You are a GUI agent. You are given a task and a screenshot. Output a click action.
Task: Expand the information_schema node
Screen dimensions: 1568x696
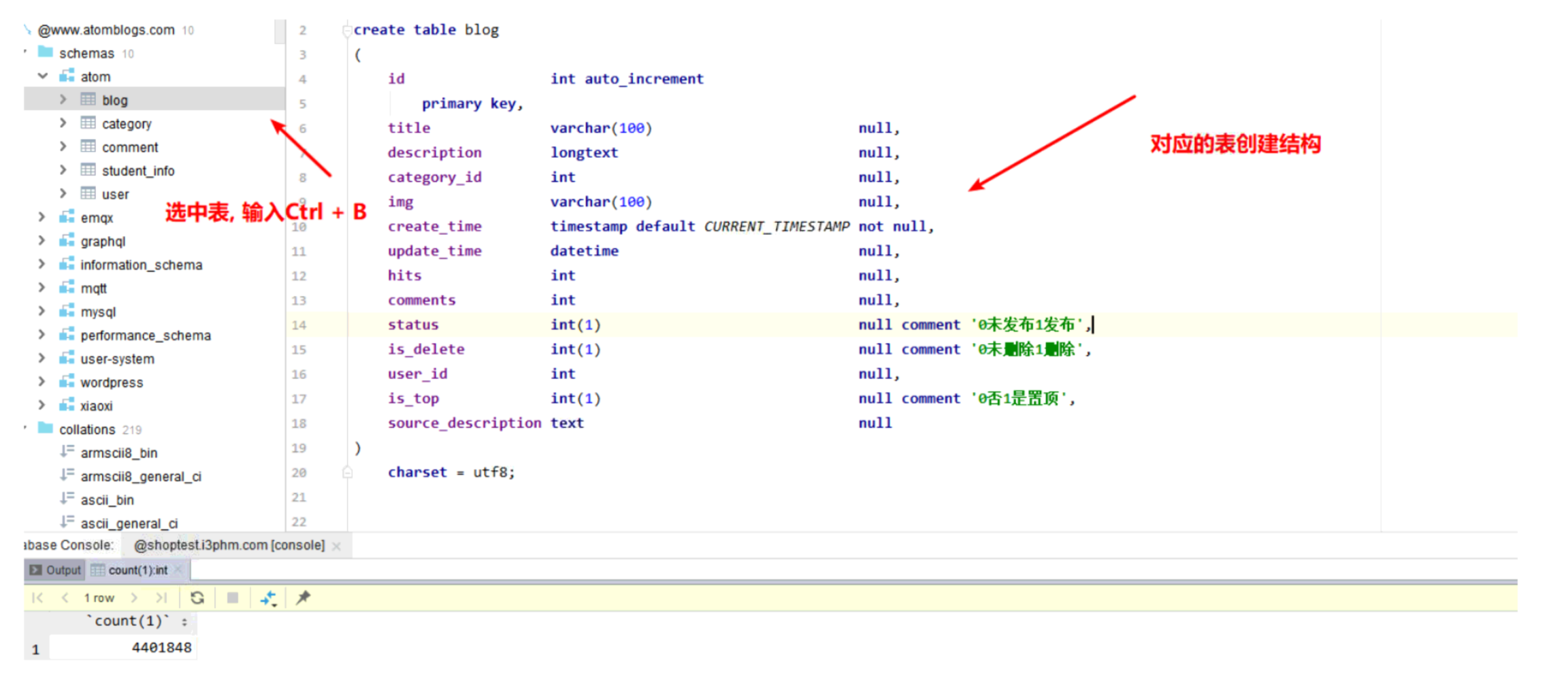point(42,264)
